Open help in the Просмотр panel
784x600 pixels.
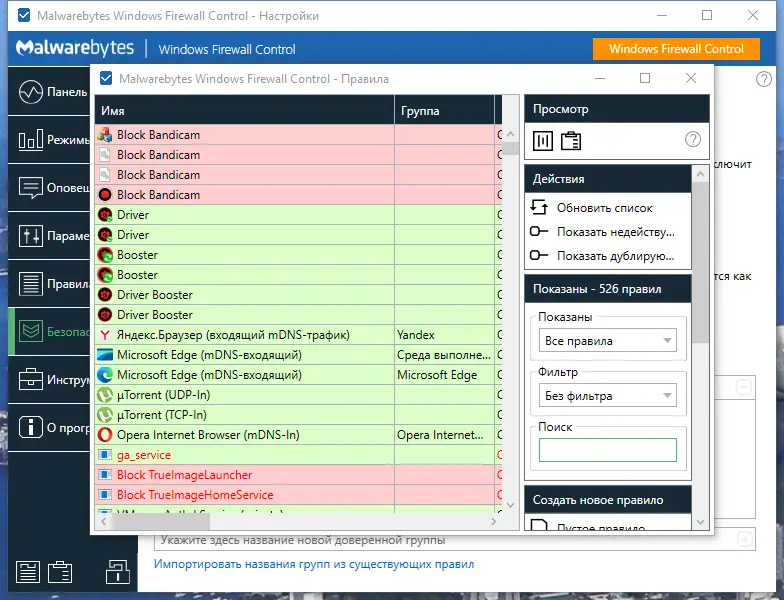click(x=692, y=140)
